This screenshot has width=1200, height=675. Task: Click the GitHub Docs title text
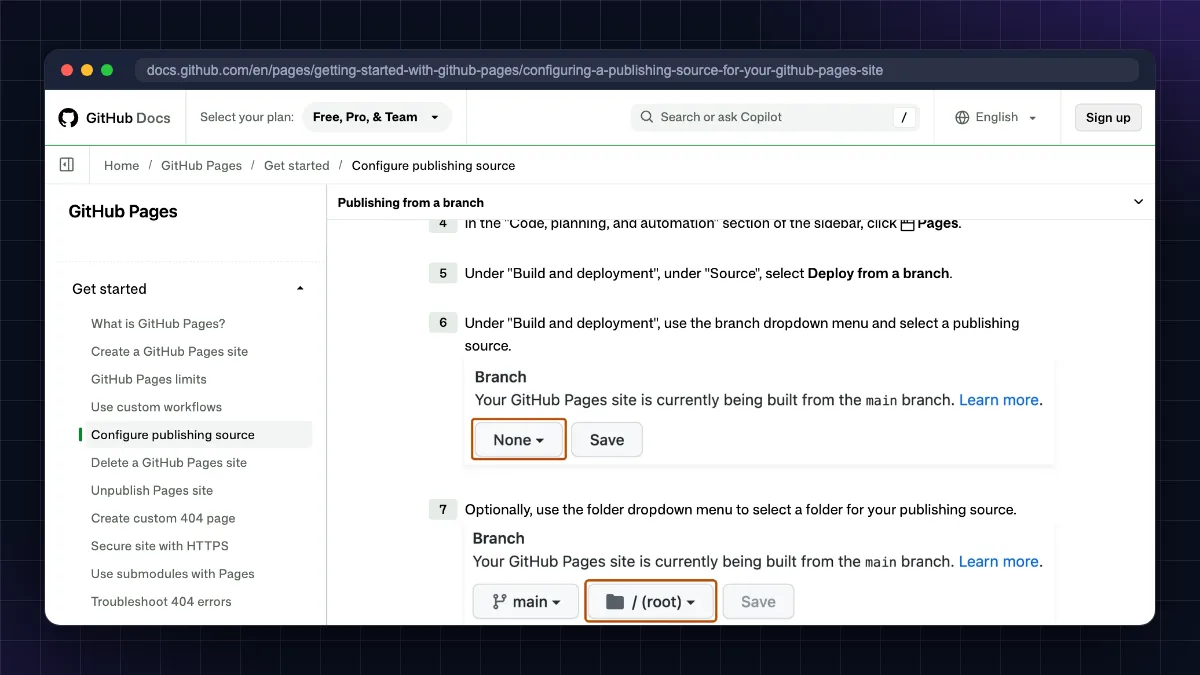click(128, 118)
